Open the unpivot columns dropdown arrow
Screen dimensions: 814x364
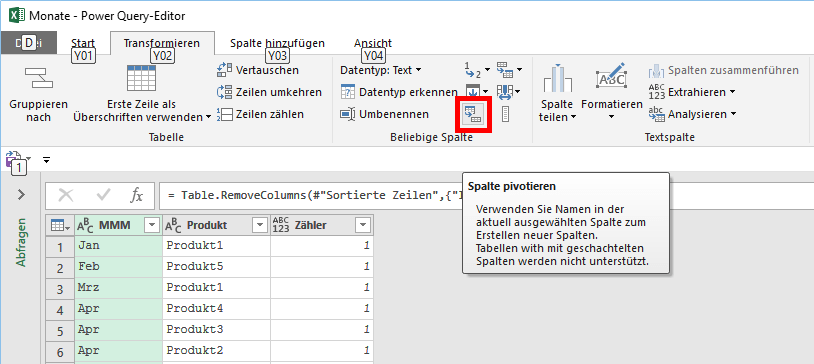(519, 70)
